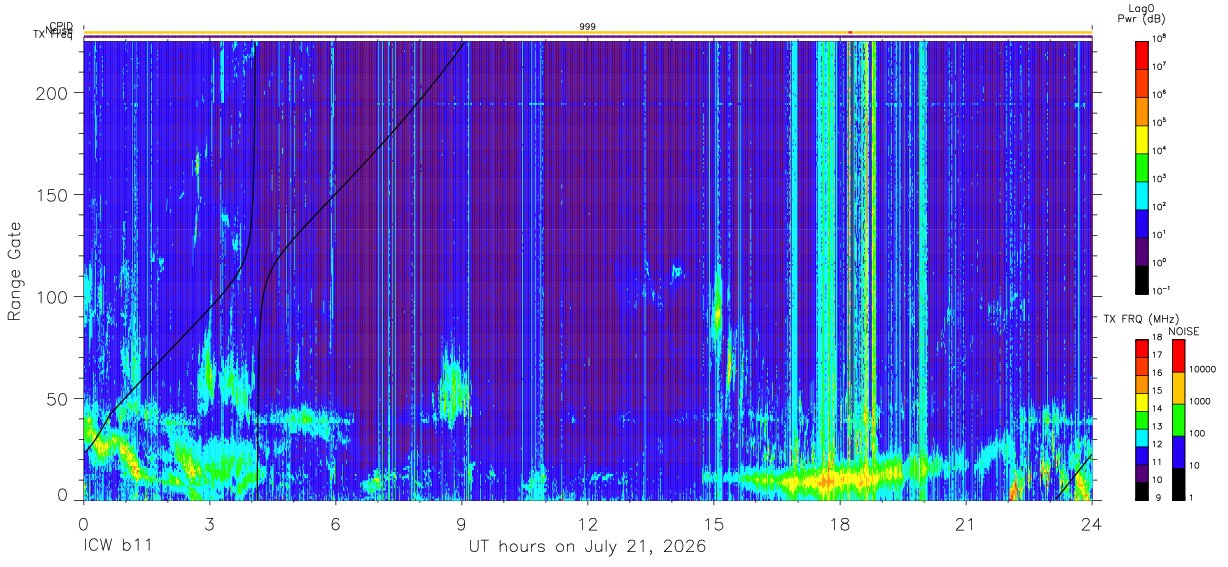Click the '21' tick on the UT hours axis
This screenshot has height=567, width=1228.
[x=966, y=525]
